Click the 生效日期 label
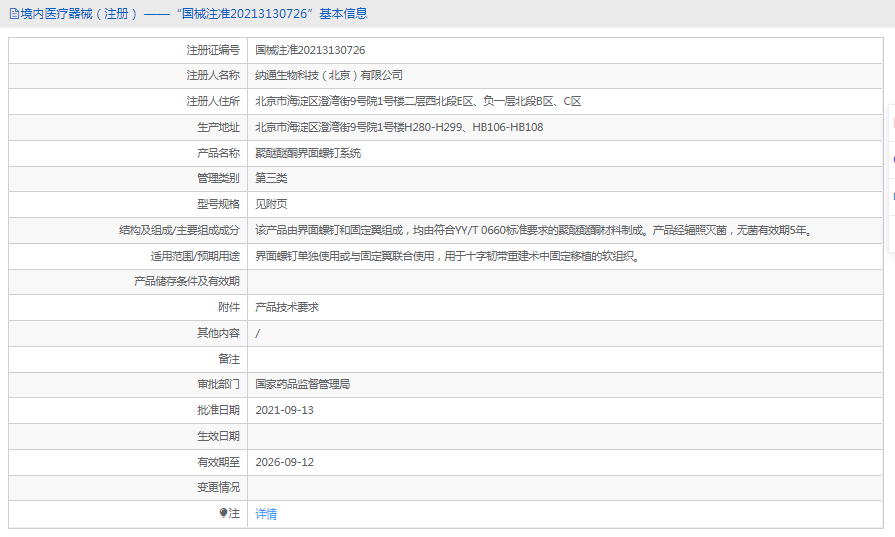Screen dimensions: 895x537 219,436
